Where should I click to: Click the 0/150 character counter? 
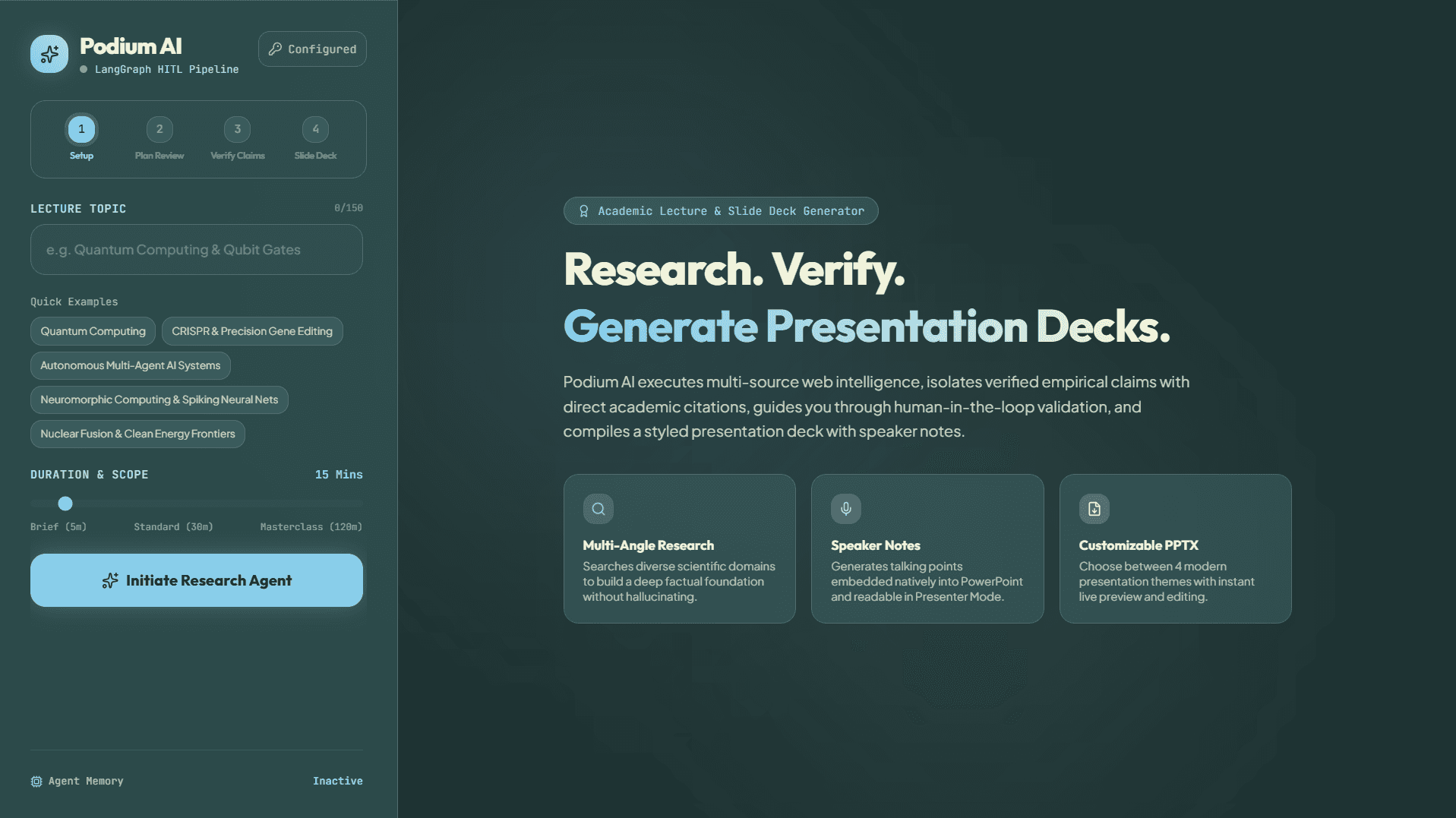(x=349, y=208)
